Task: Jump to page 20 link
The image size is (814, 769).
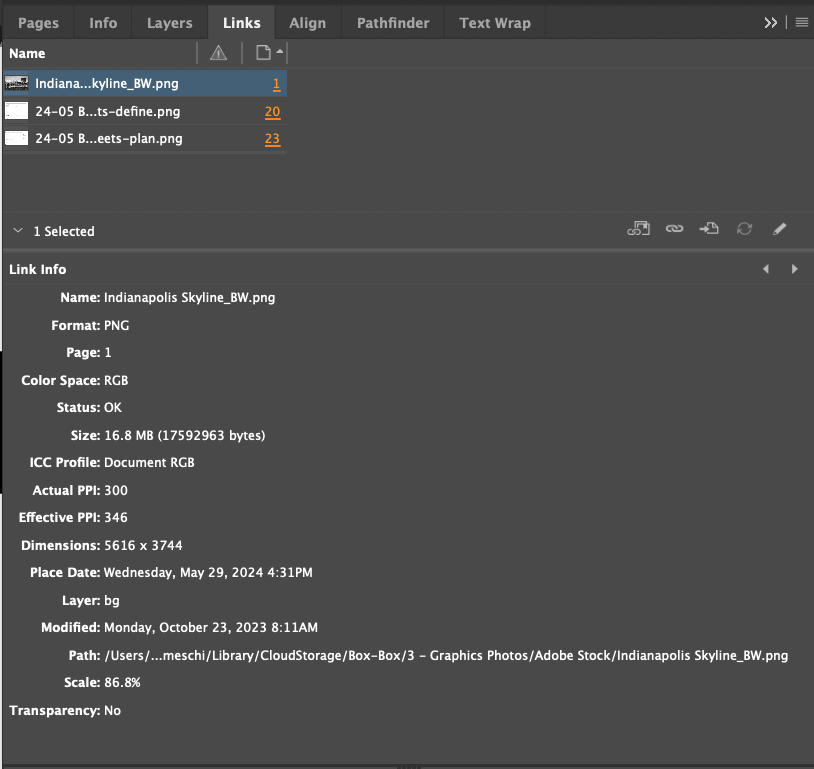Action: (273, 112)
